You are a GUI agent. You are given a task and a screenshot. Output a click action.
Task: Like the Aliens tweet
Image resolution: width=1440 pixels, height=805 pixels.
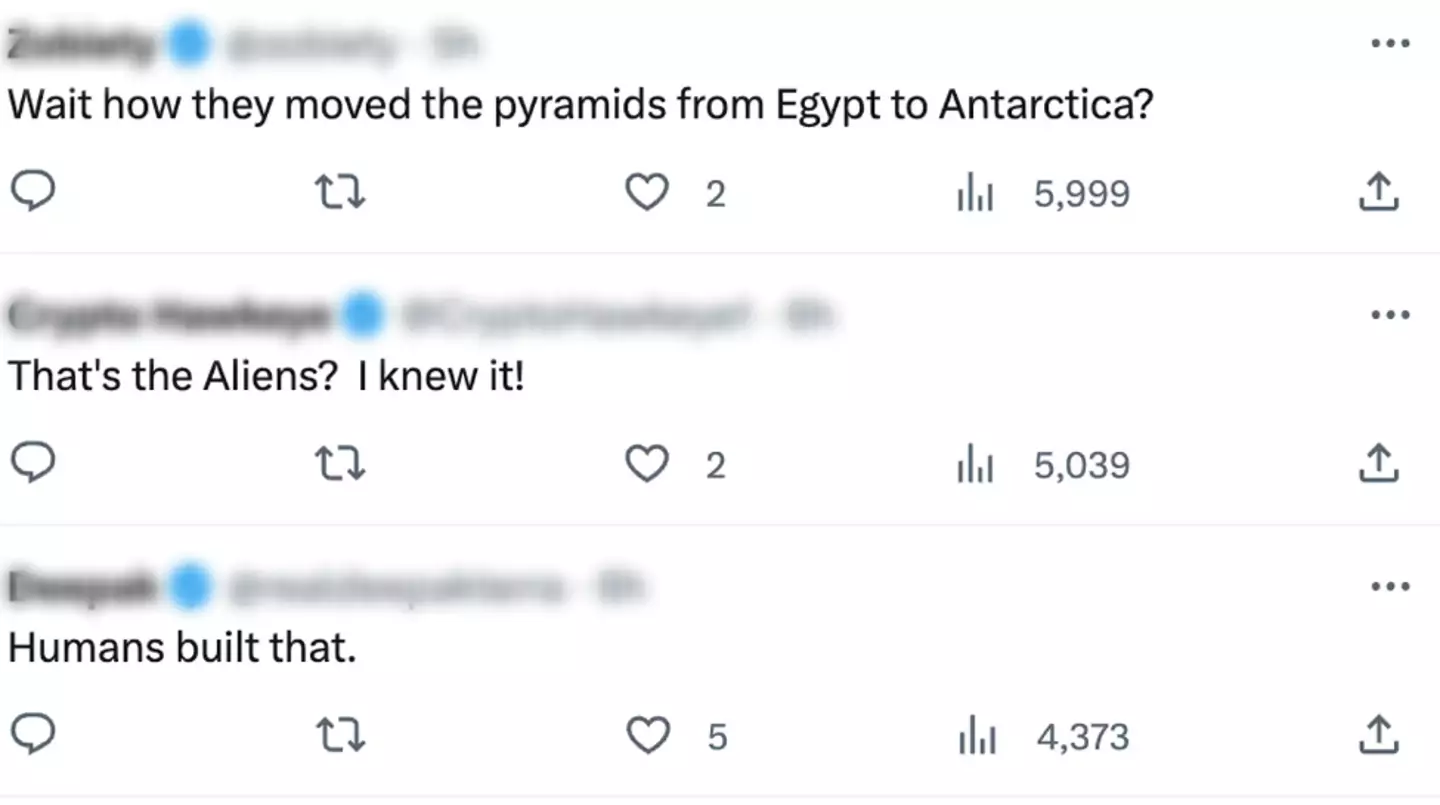point(647,465)
